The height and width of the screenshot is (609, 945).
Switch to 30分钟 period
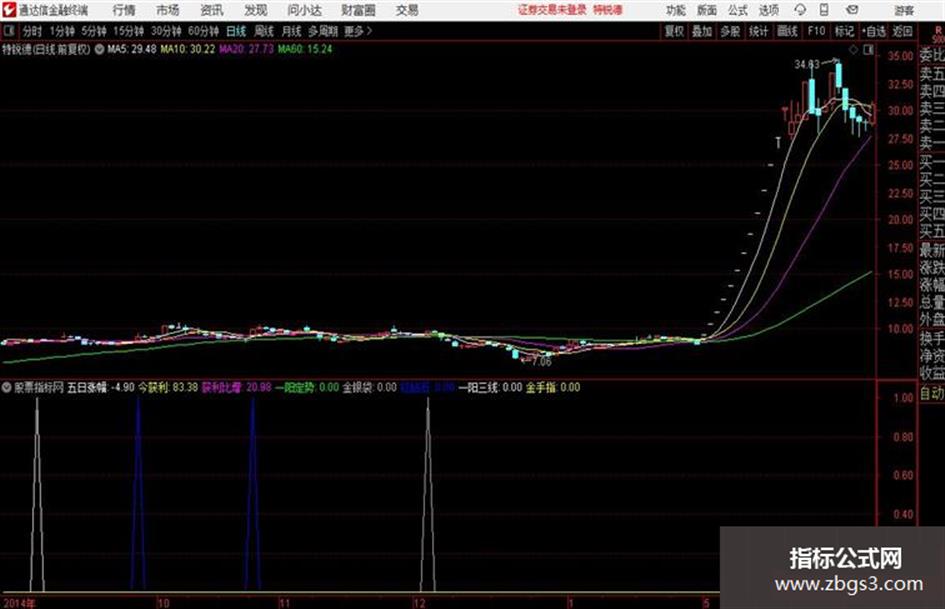point(166,31)
